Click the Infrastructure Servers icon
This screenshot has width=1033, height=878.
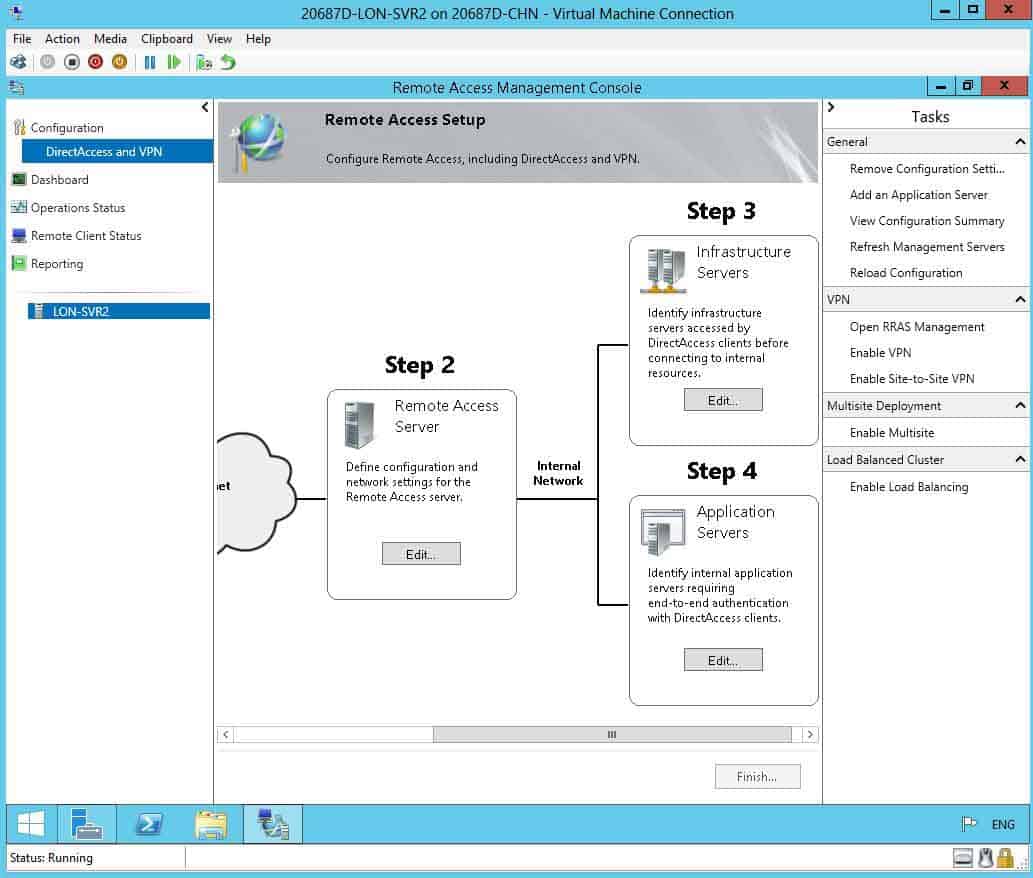[x=663, y=271]
